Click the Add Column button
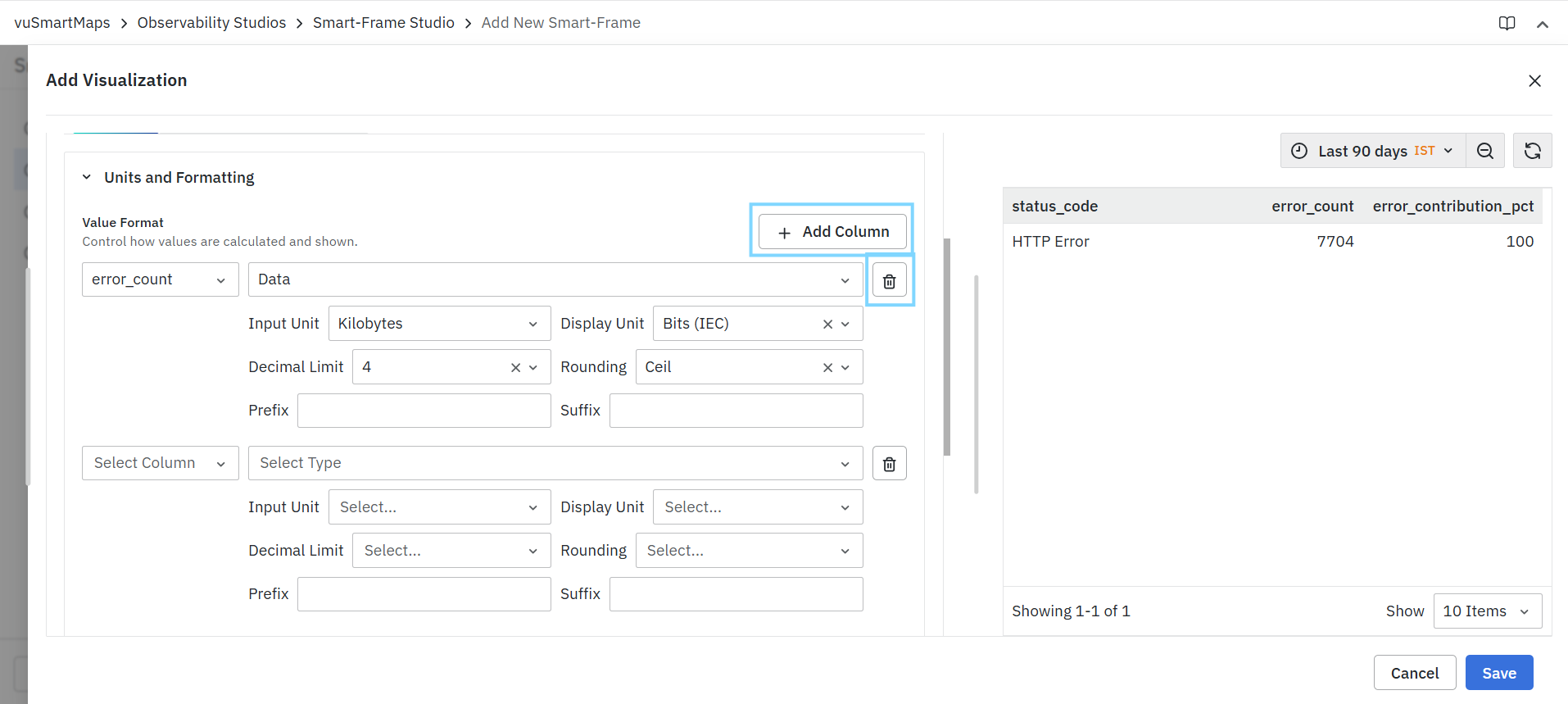 click(x=832, y=231)
